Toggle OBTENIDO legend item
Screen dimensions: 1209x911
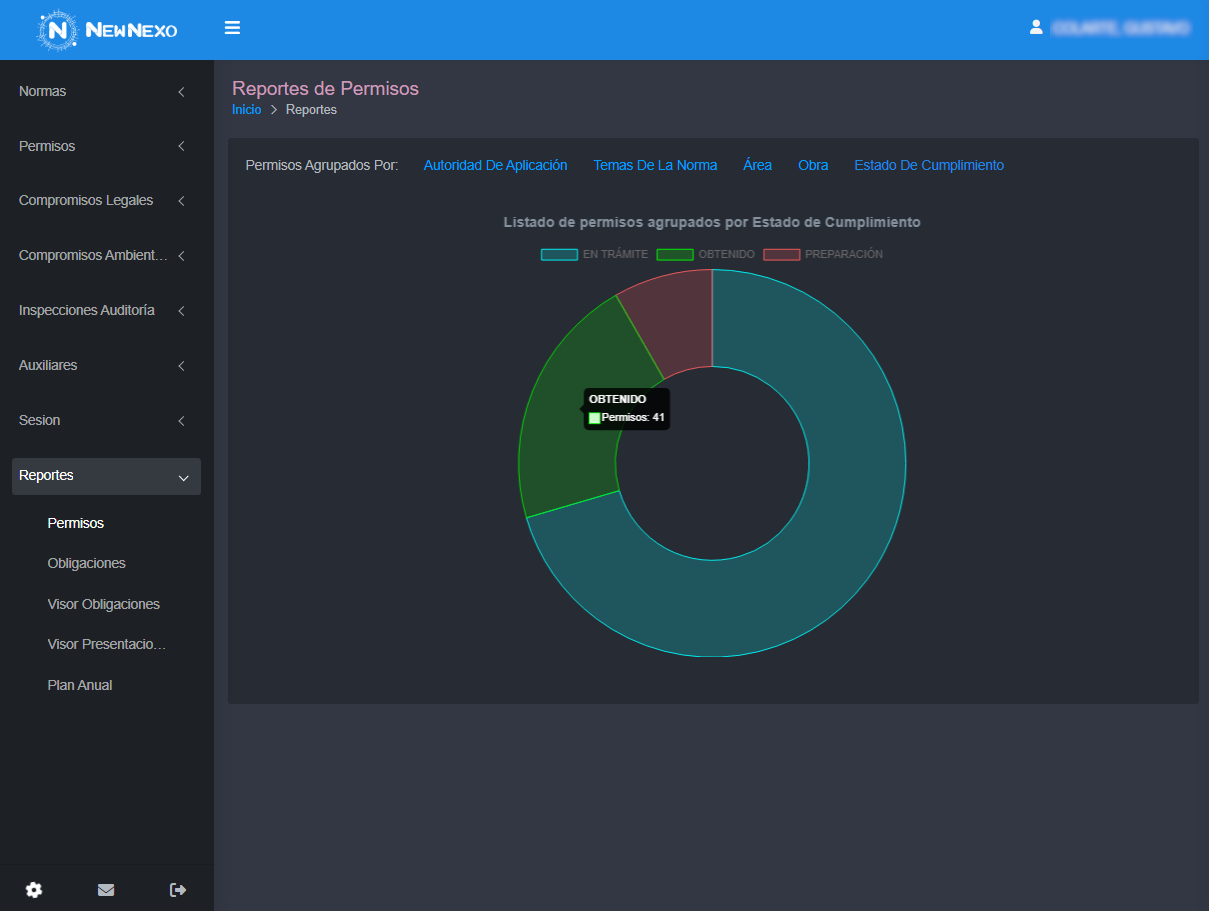pos(706,254)
